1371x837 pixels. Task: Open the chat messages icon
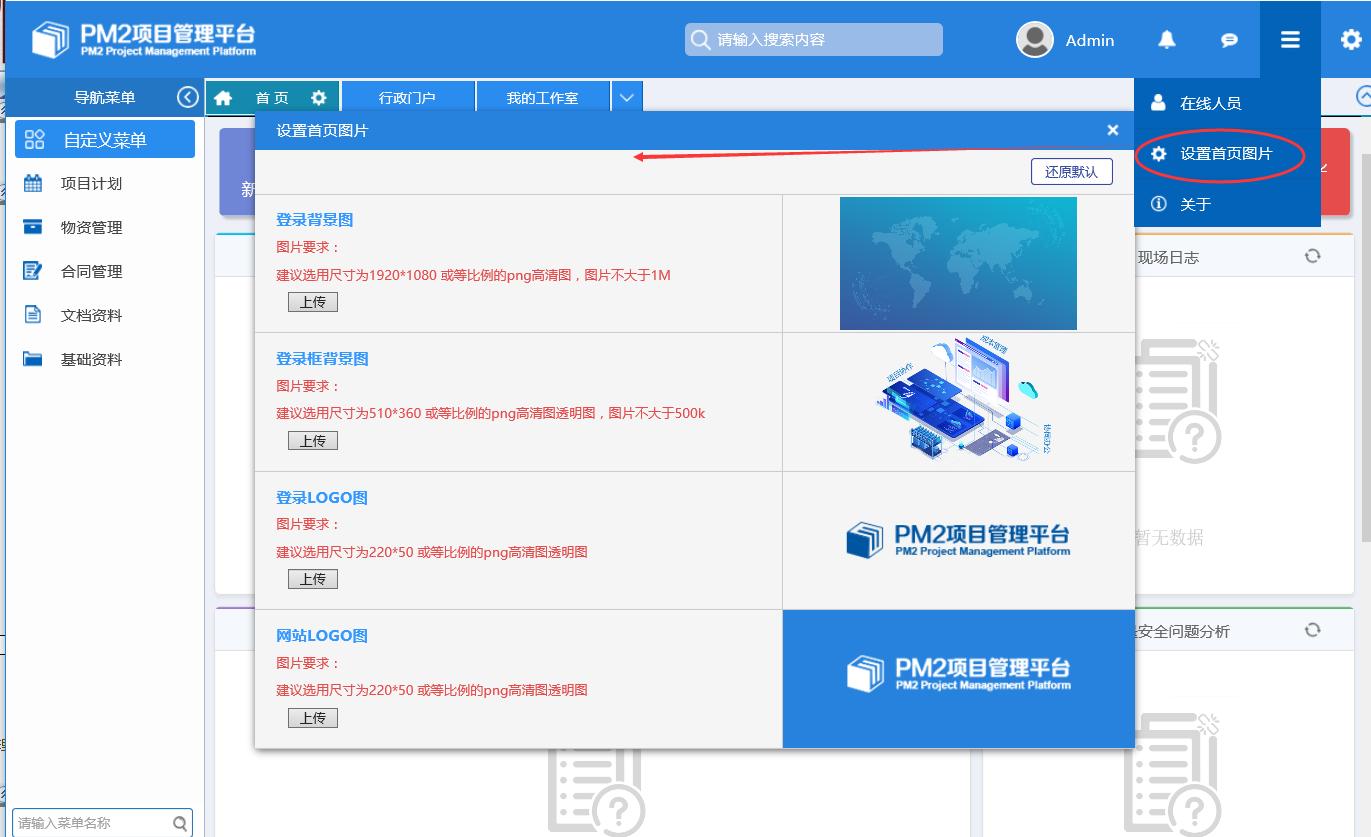pyautogui.click(x=1229, y=40)
